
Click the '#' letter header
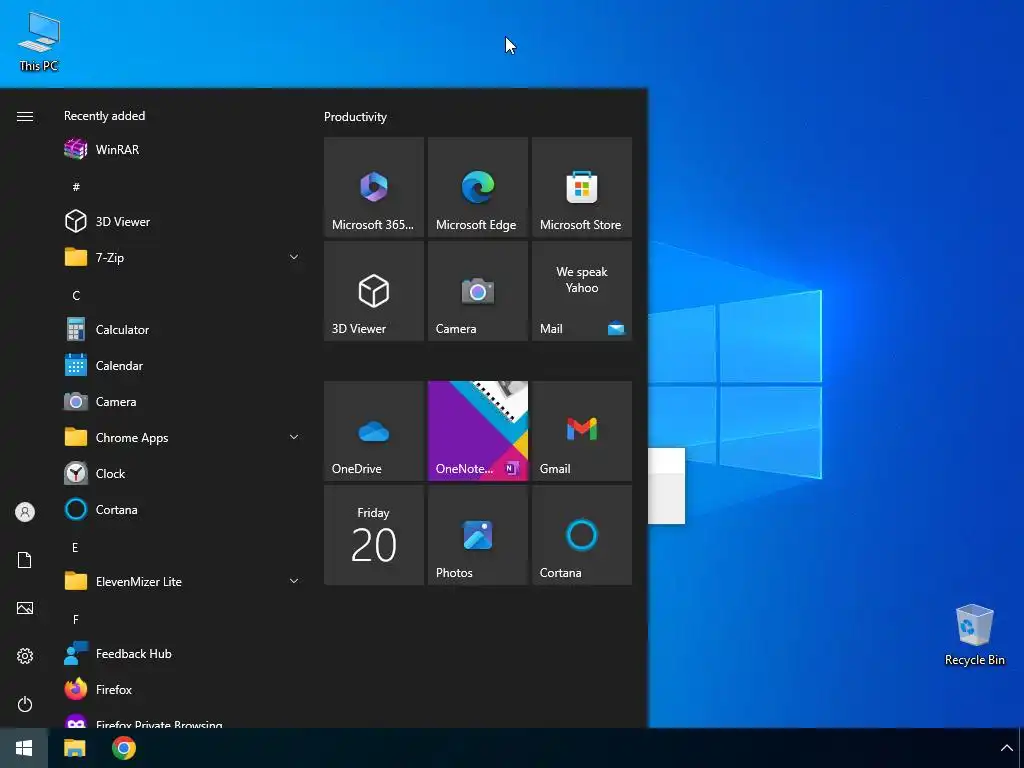point(76,187)
